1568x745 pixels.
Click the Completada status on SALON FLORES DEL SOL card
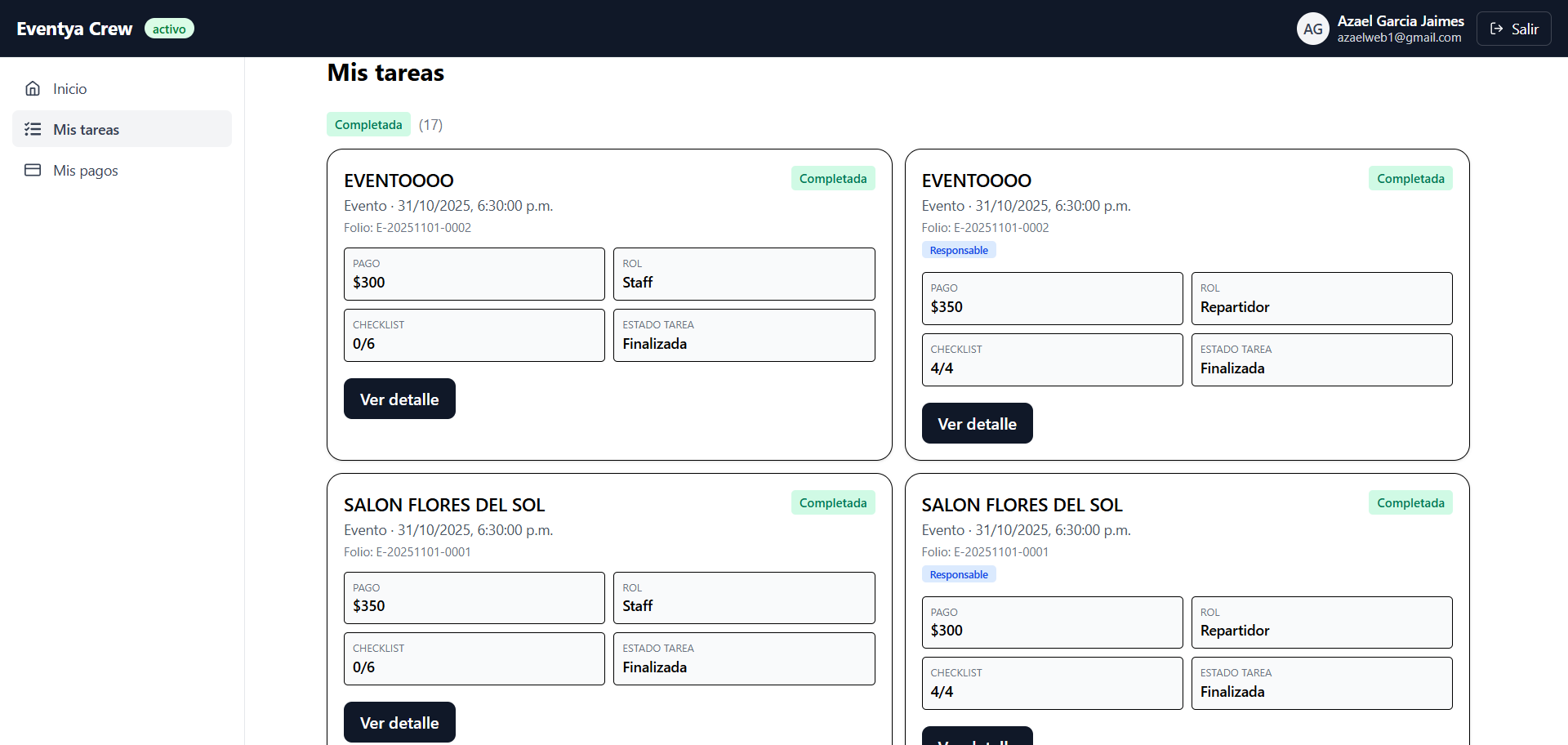click(833, 502)
